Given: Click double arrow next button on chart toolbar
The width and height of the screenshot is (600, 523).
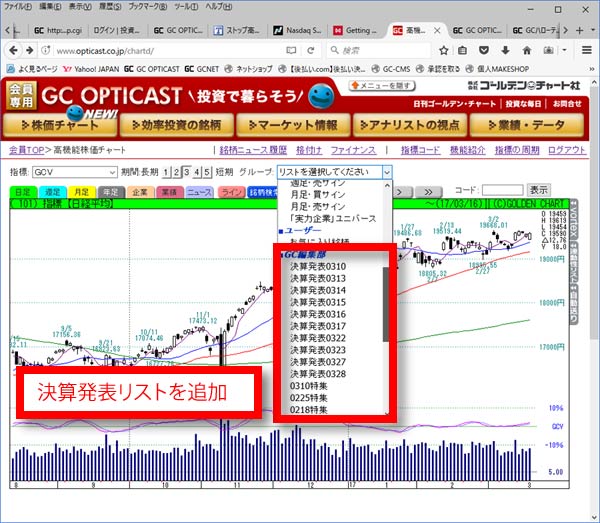Looking at the screenshot, I should pos(428,192).
